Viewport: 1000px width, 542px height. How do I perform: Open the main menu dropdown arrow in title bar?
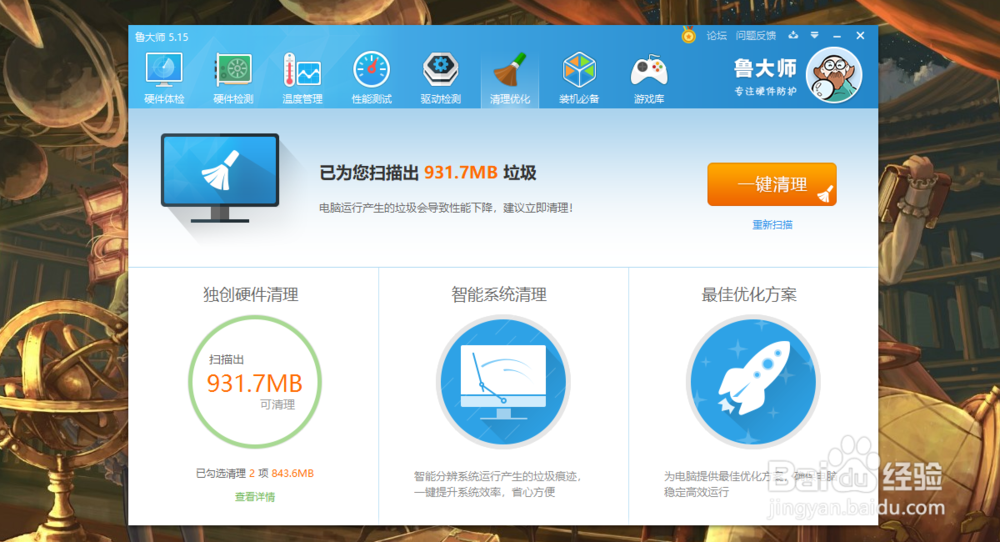pyautogui.click(x=814, y=35)
